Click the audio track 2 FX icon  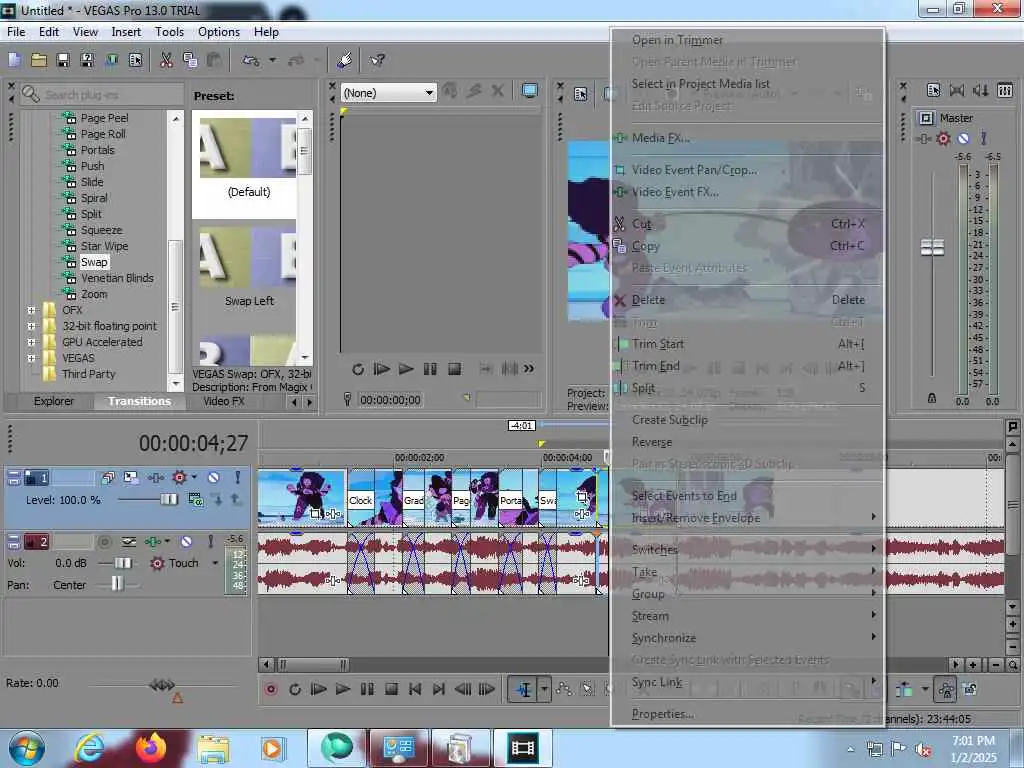coord(153,541)
